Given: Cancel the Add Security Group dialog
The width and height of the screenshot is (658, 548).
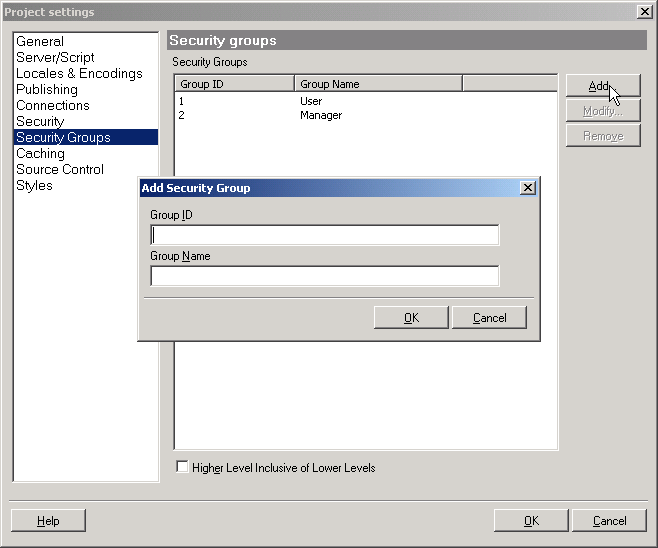Looking at the screenshot, I should (x=489, y=318).
